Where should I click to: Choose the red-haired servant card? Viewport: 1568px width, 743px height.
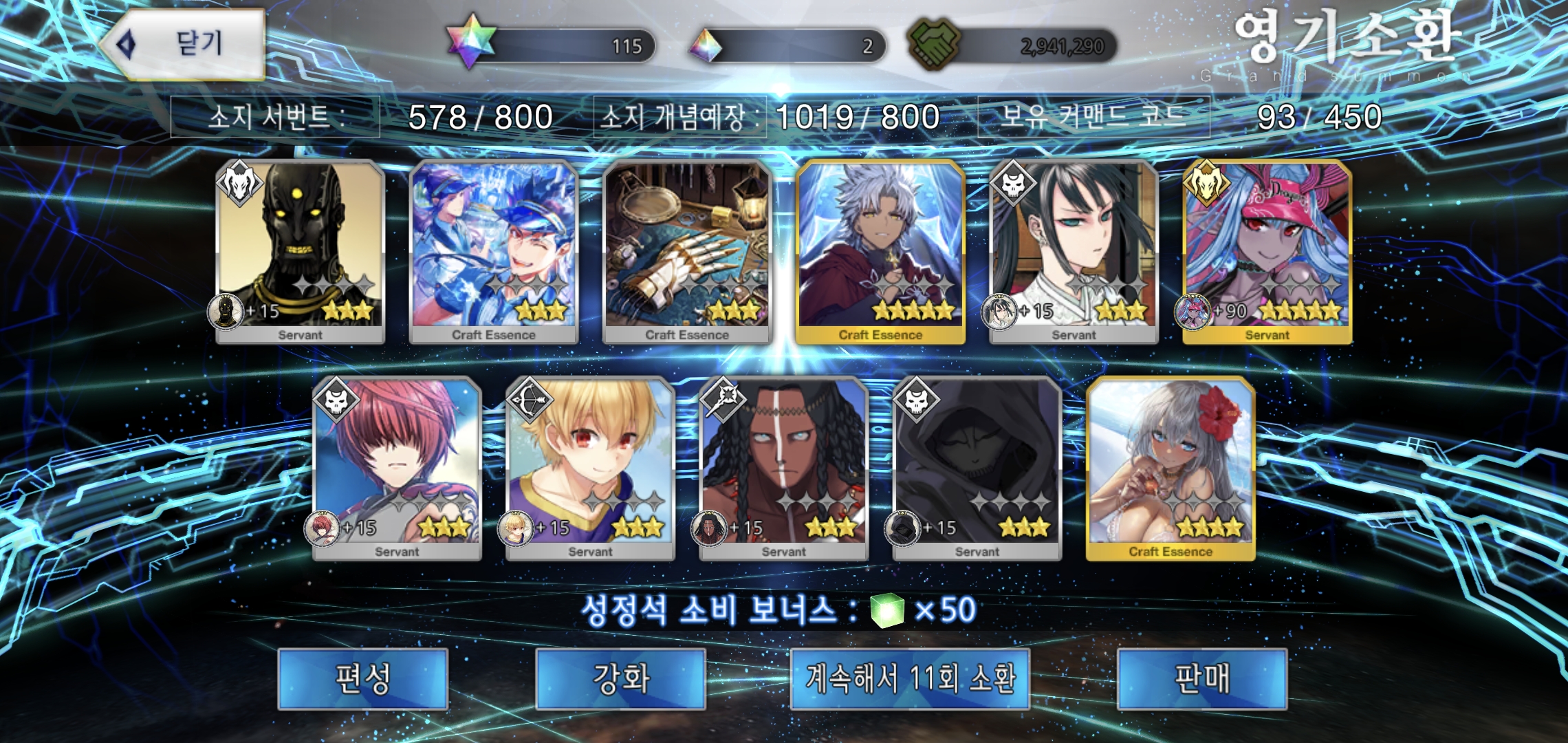coord(397,469)
